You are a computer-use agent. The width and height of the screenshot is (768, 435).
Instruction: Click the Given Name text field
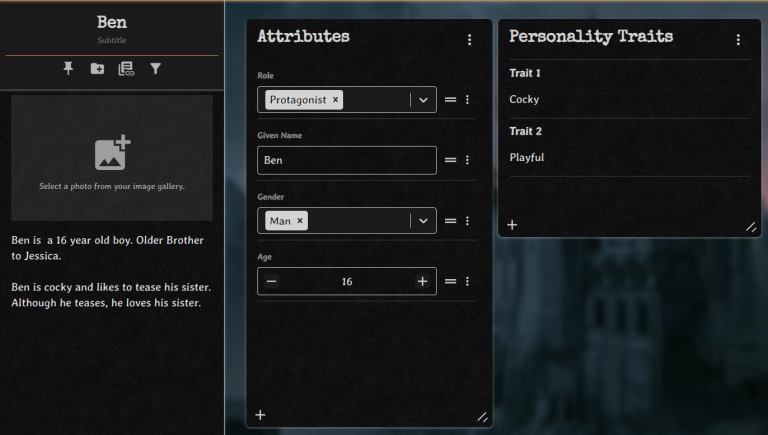pyautogui.click(x=346, y=160)
